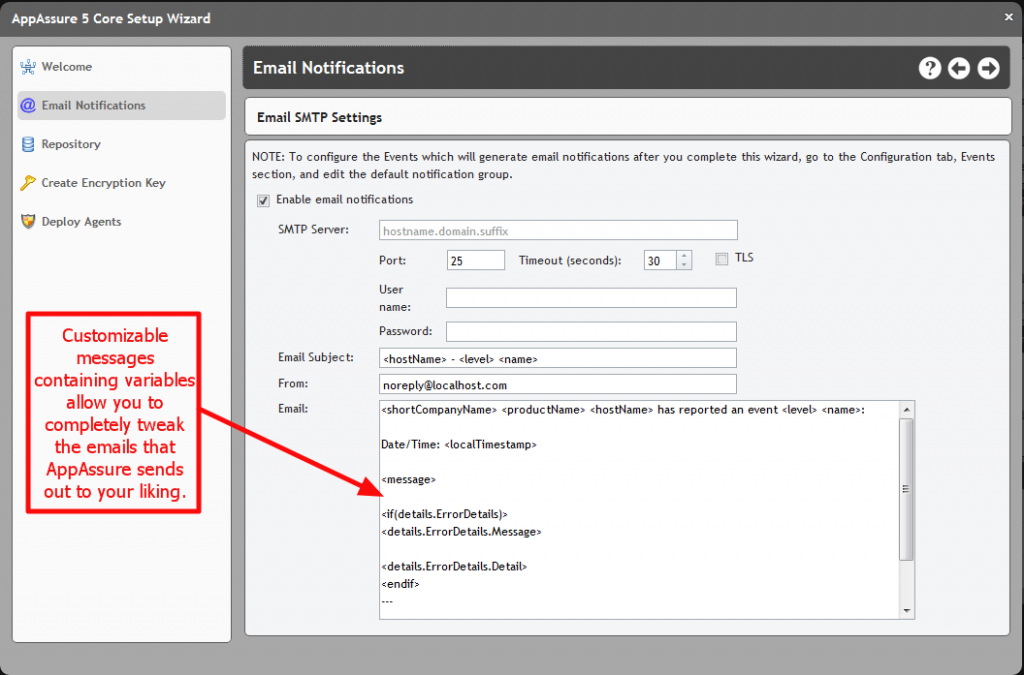This screenshot has width=1024, height=675.
Task: Focus the SMTP Server field
Action: point(558,230)
